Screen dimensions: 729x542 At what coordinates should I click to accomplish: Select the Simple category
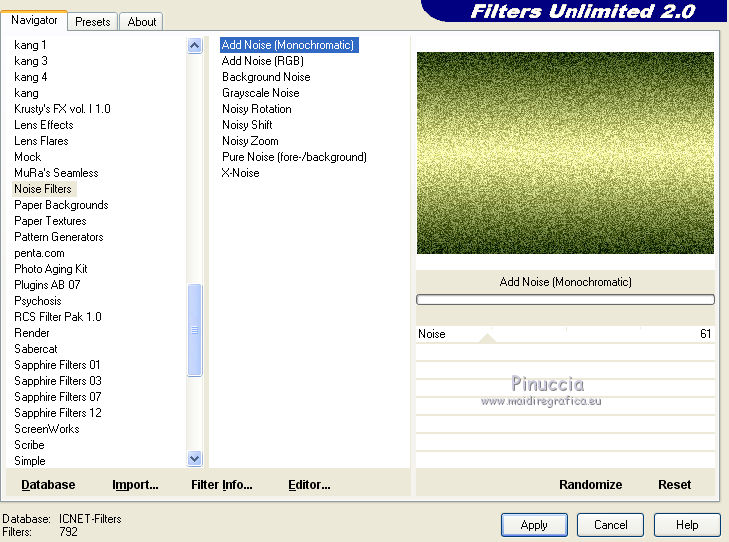[30, 461]
